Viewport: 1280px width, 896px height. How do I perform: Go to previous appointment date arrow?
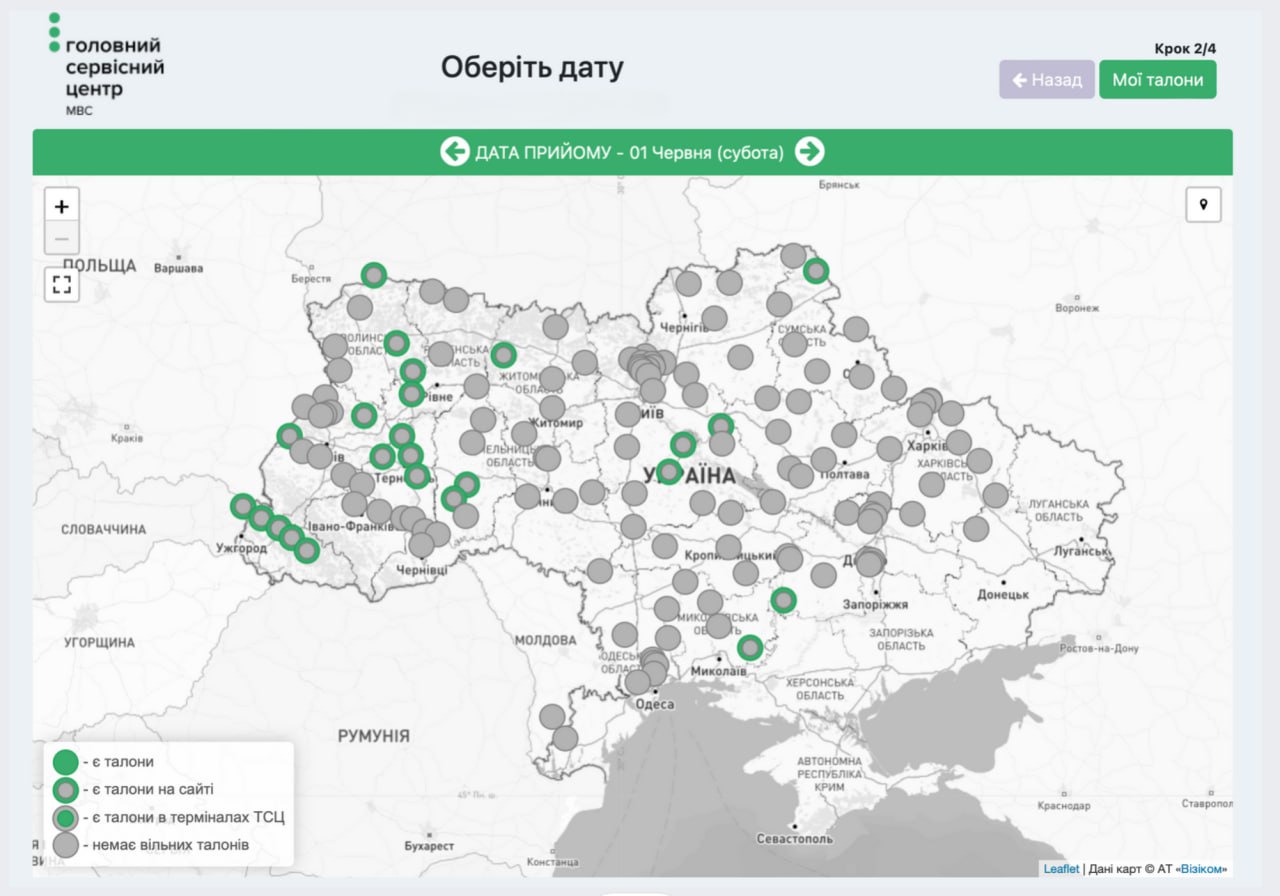(x=455, y=152)
